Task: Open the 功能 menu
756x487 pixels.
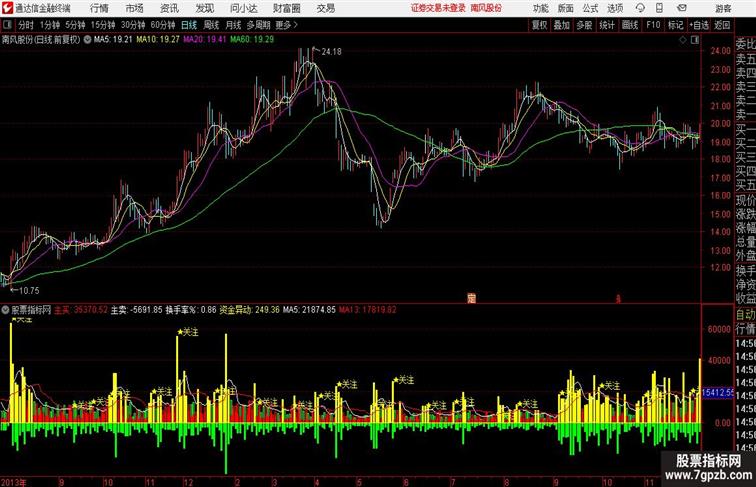Action: click(540, 8)
